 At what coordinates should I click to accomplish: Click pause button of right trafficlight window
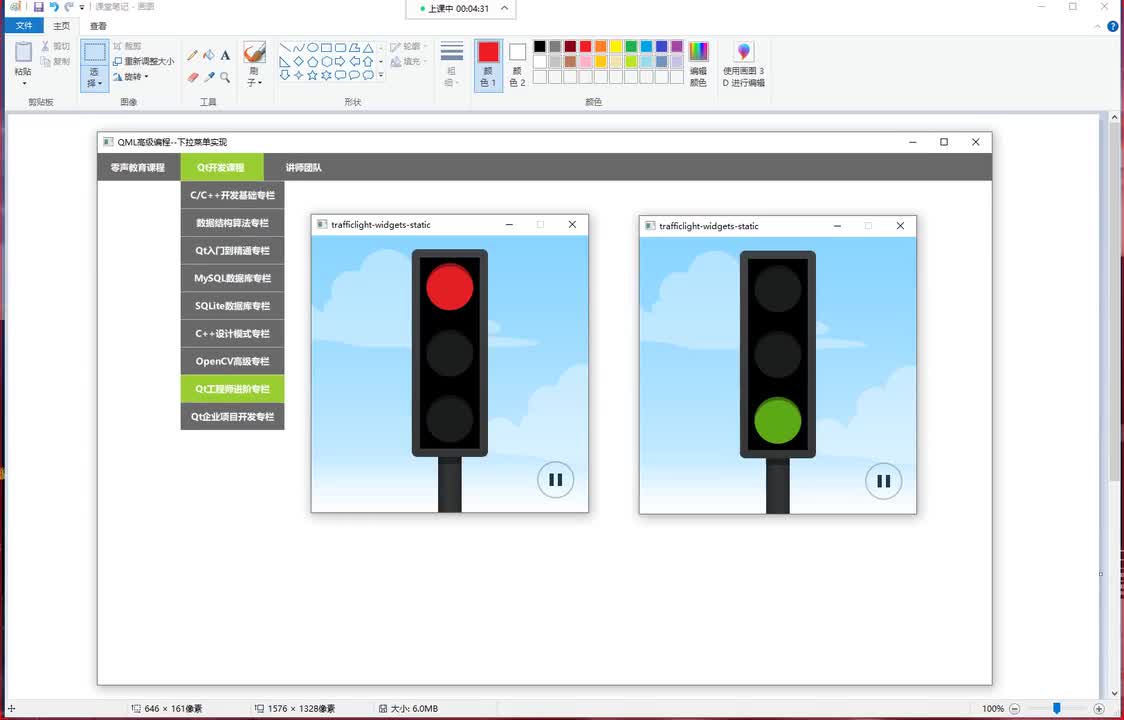883,481
